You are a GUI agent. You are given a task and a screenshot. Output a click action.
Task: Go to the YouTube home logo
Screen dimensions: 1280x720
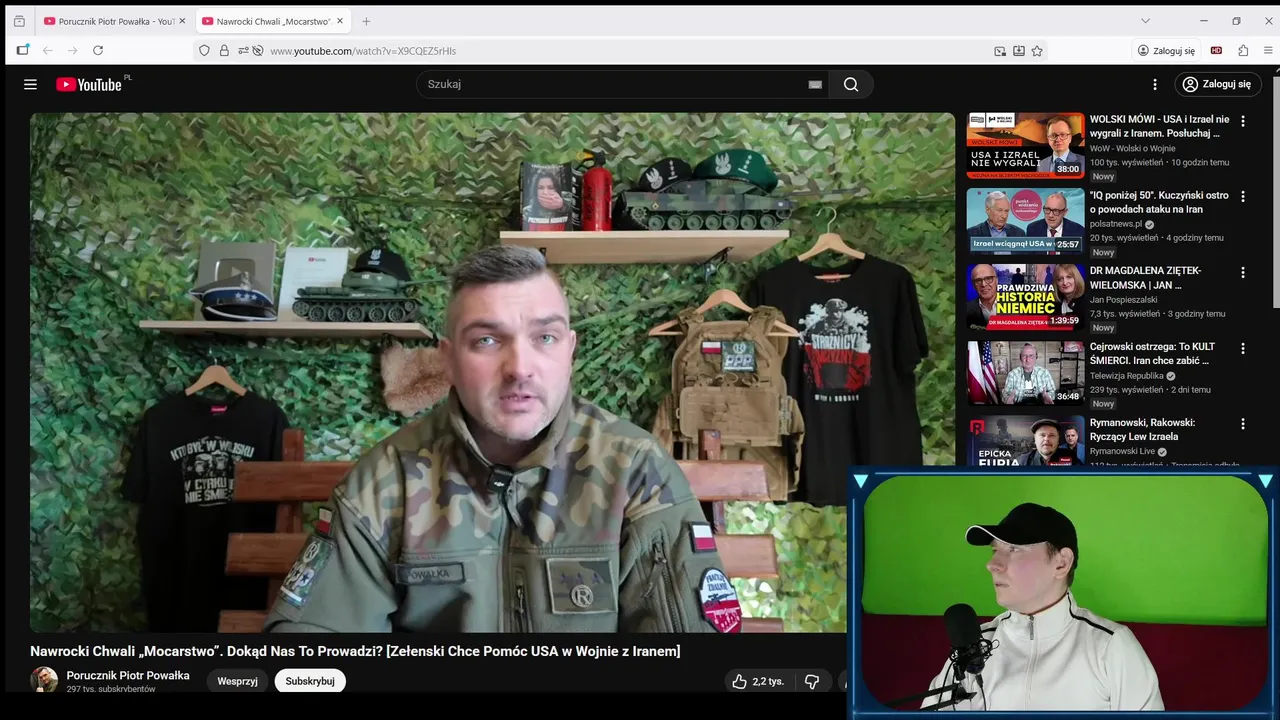pyautogui.click(x=89, y=85)
